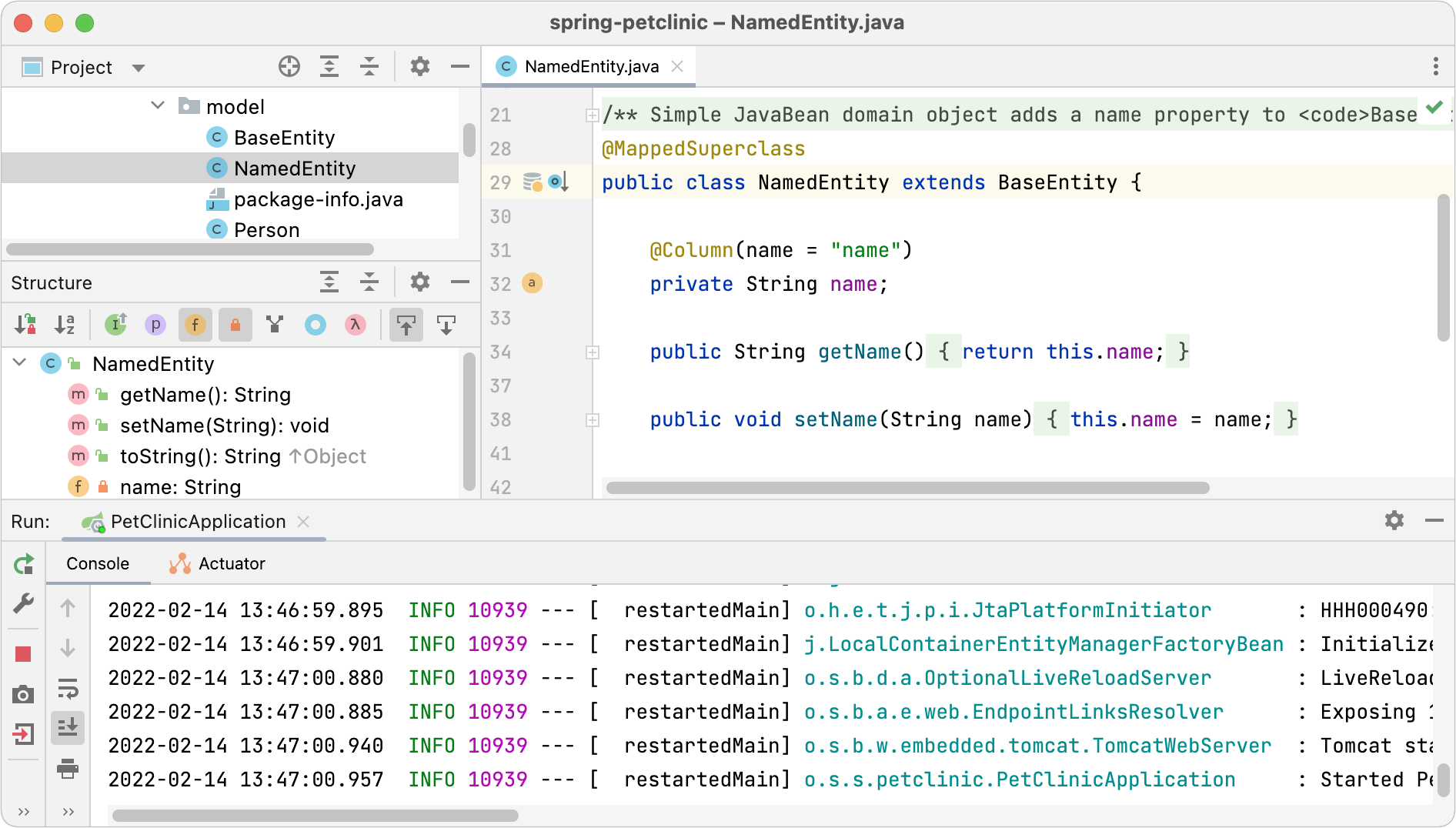
Task: Print console output
Action: (x=68, y=768)
